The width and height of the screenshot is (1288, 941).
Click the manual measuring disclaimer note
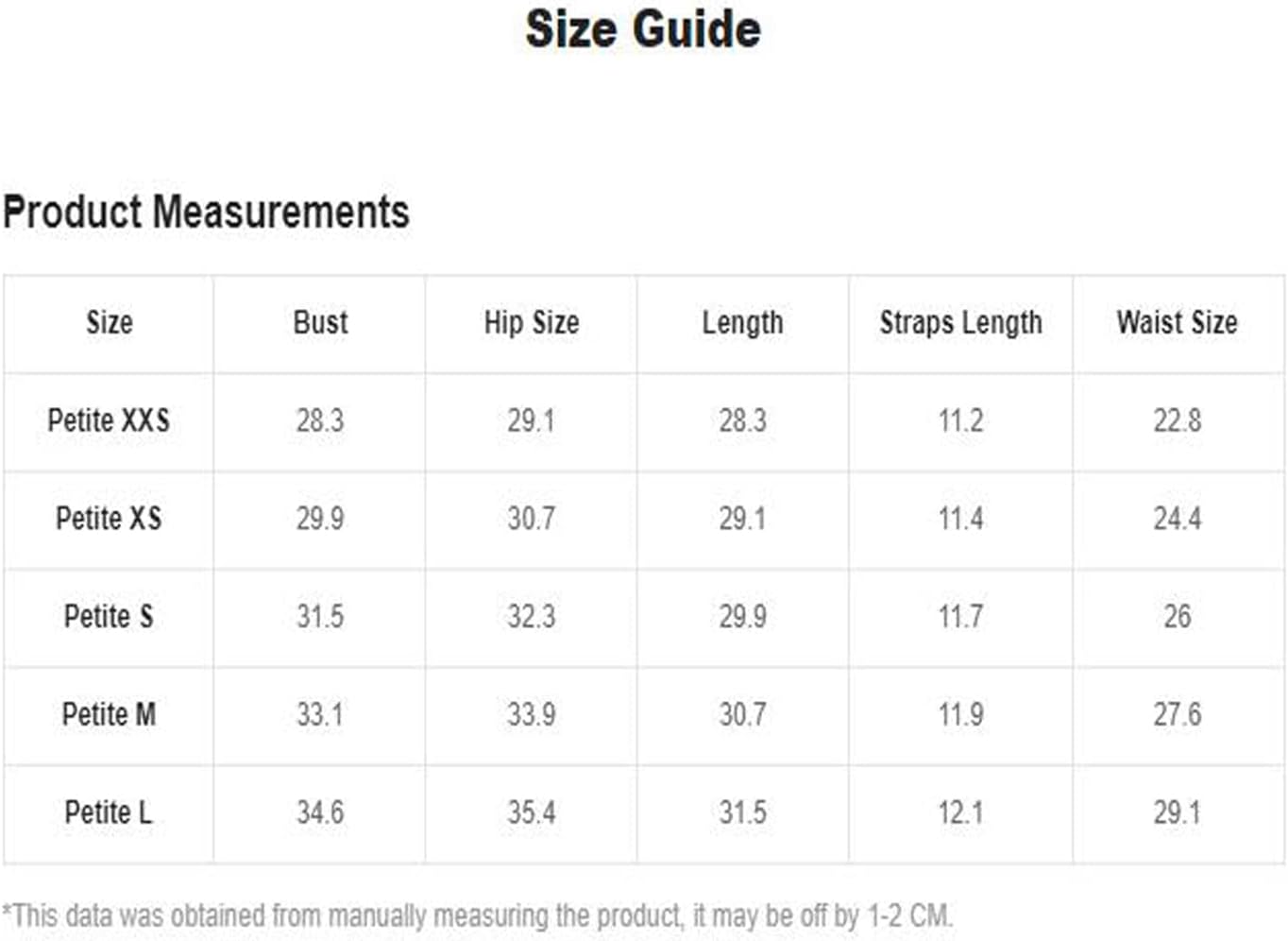click(x=478, y=915)
